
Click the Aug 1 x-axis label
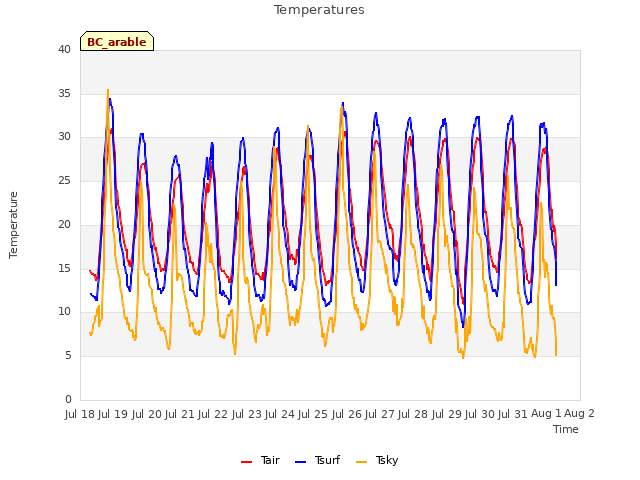point(546,414)
